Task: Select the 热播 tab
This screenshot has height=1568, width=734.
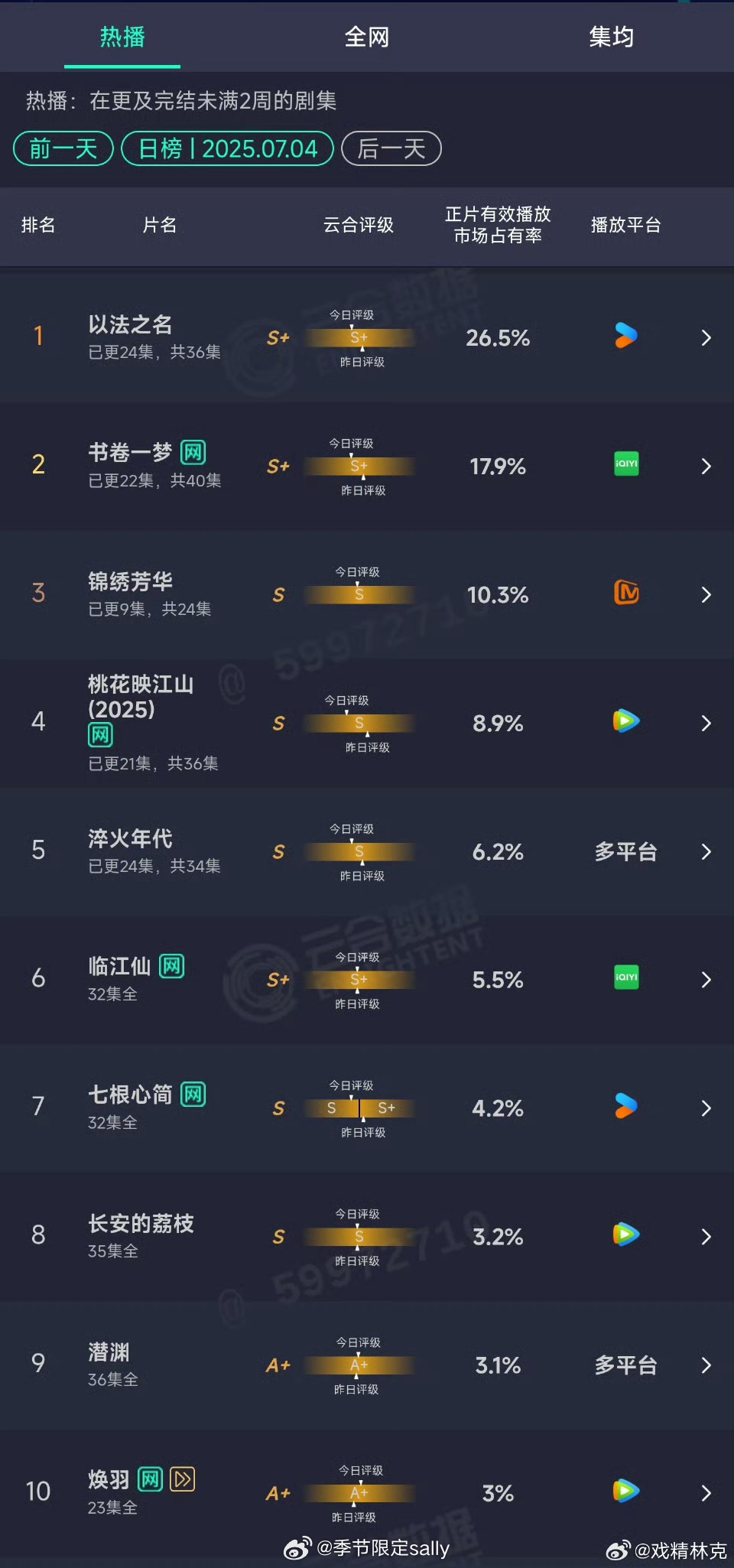Action: [122, 37]
